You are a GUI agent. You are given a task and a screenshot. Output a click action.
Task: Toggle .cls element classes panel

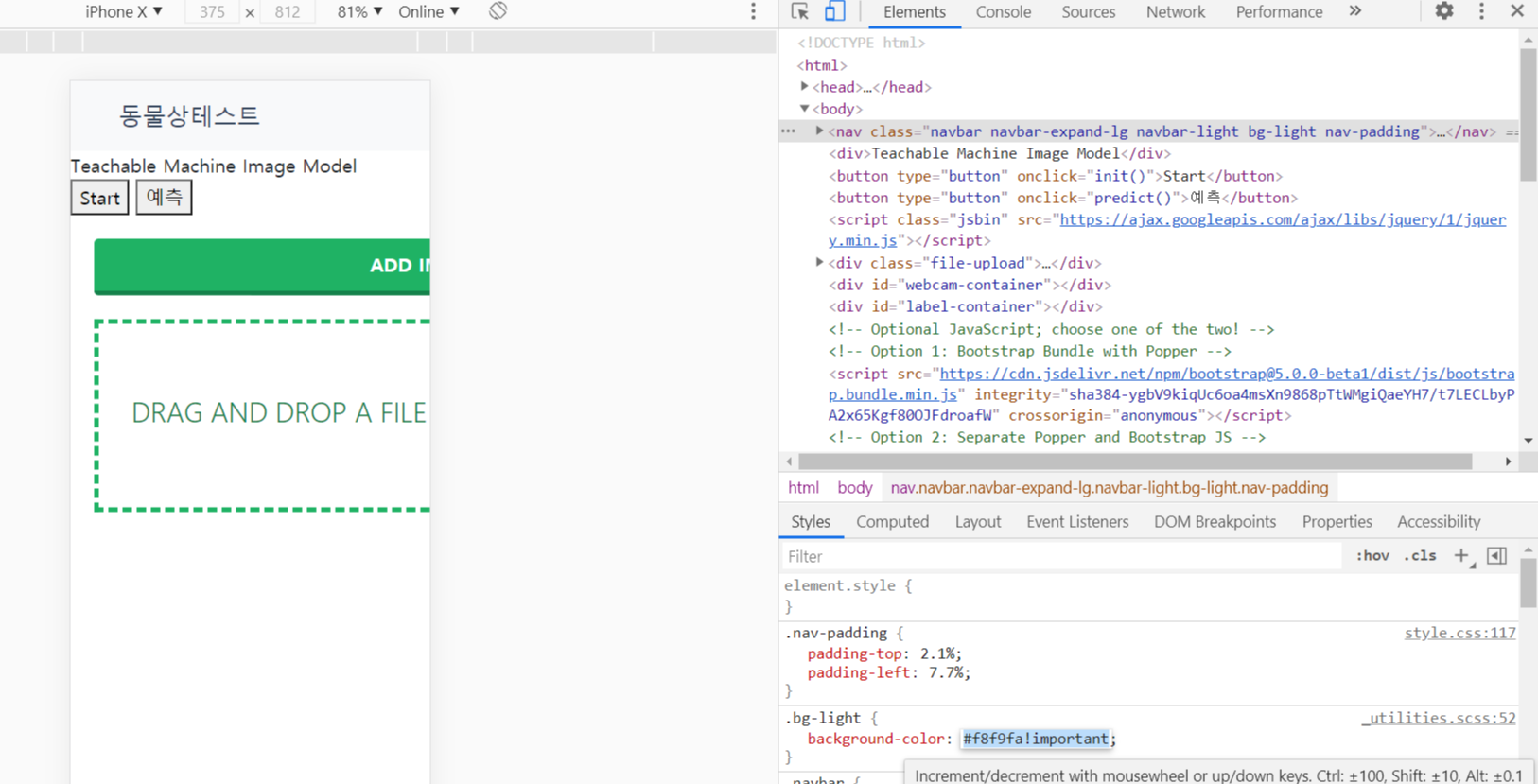pos(1420,556)
